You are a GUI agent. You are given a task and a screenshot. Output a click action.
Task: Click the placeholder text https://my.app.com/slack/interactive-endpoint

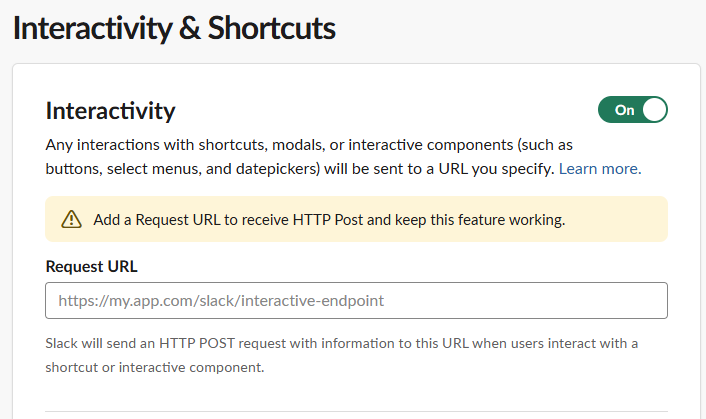pos(221,301)
